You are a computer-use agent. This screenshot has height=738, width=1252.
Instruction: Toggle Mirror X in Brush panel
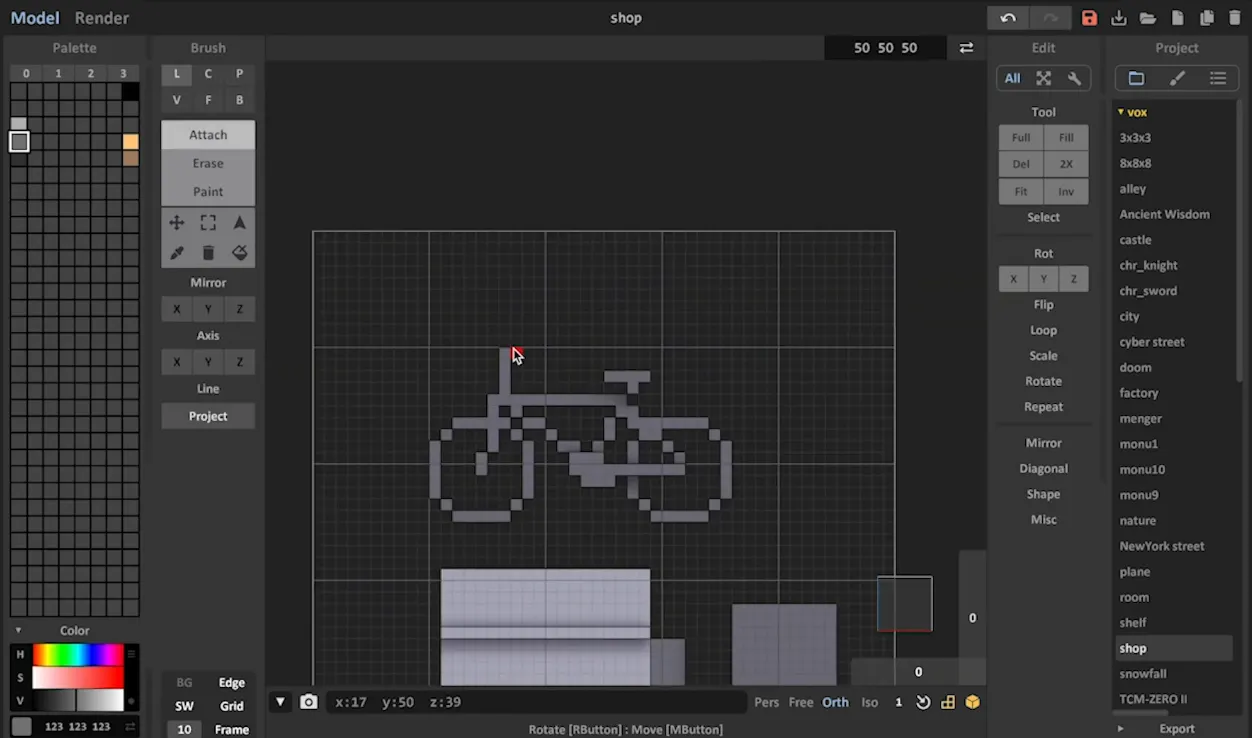click(x=177, y=309)
